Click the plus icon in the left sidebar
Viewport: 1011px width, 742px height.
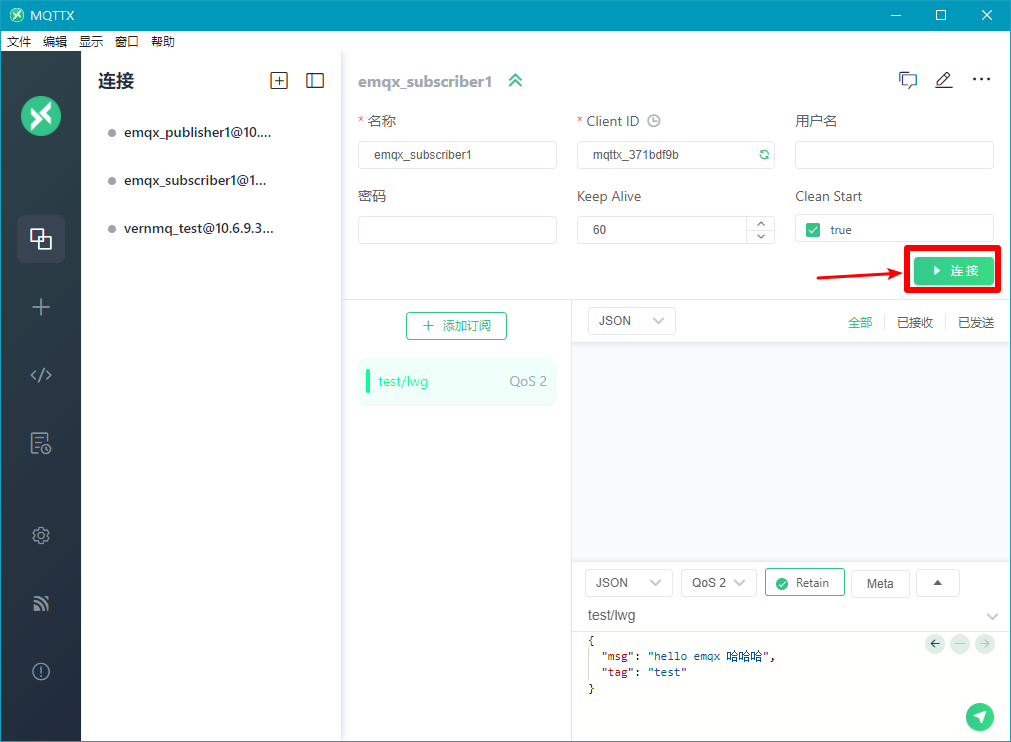click(41, 307)
